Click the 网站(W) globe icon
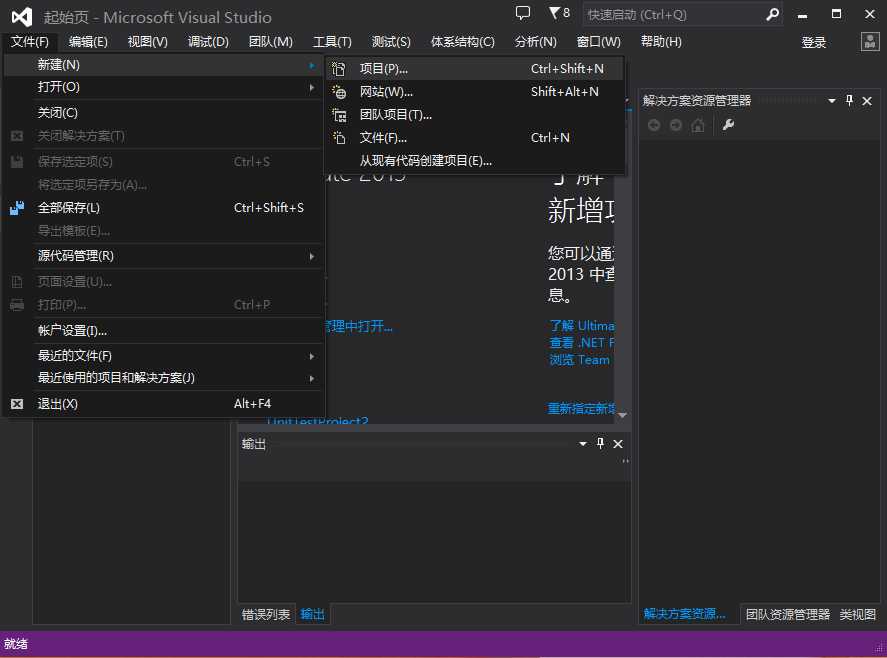Image resolution: width=887 pixels, height=658 pixels. tap(339, 92)
